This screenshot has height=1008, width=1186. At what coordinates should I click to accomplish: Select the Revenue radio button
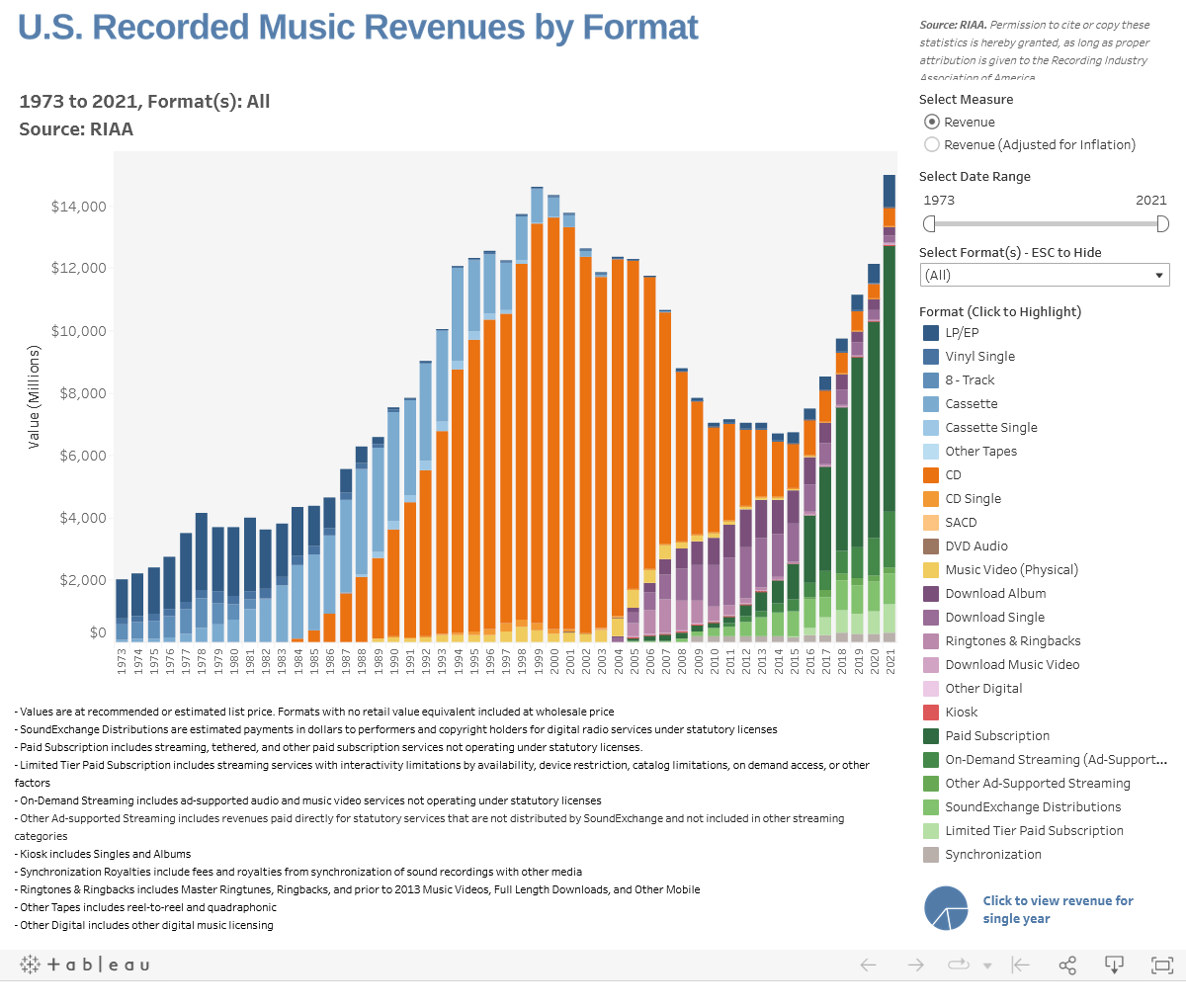click(931, 122)
